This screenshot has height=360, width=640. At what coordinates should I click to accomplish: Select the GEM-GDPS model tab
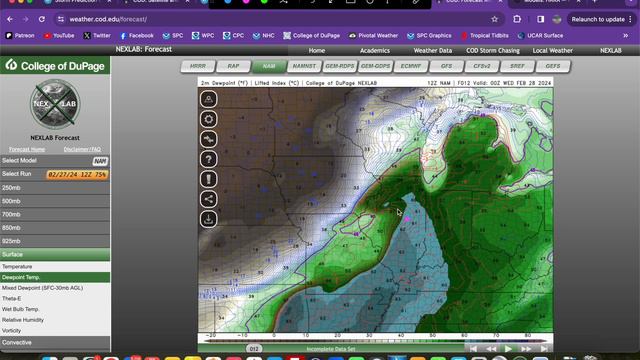point(376,66)
